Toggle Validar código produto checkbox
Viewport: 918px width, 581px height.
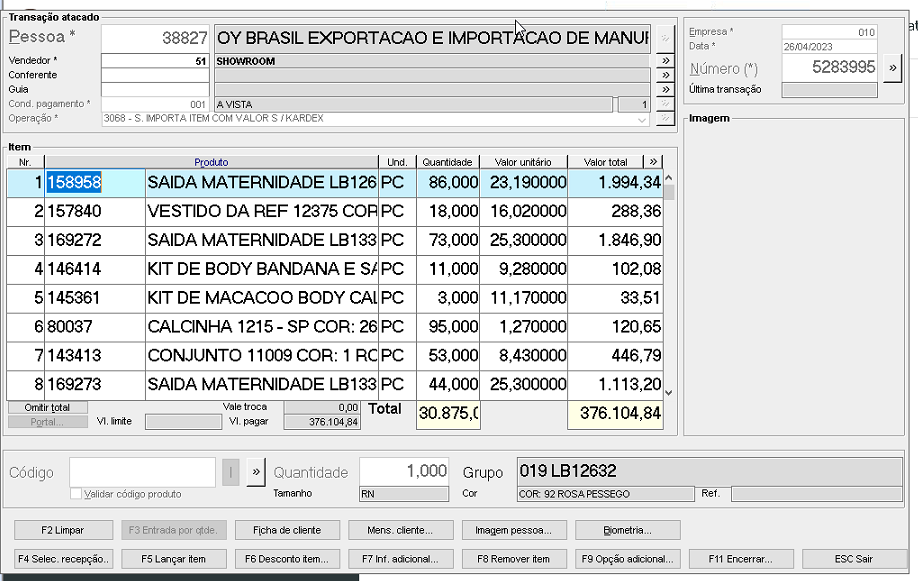coord(76,494)
